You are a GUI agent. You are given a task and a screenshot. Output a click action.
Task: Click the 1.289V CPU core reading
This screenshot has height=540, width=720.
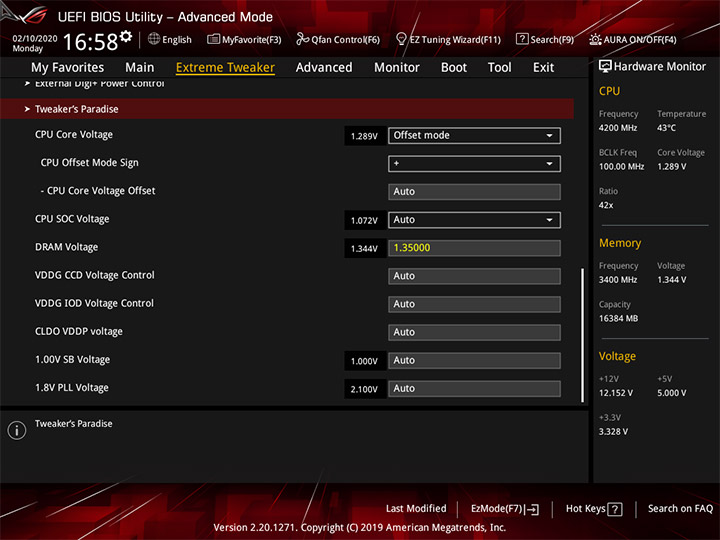pyautogui.click(x=364, y=136)
